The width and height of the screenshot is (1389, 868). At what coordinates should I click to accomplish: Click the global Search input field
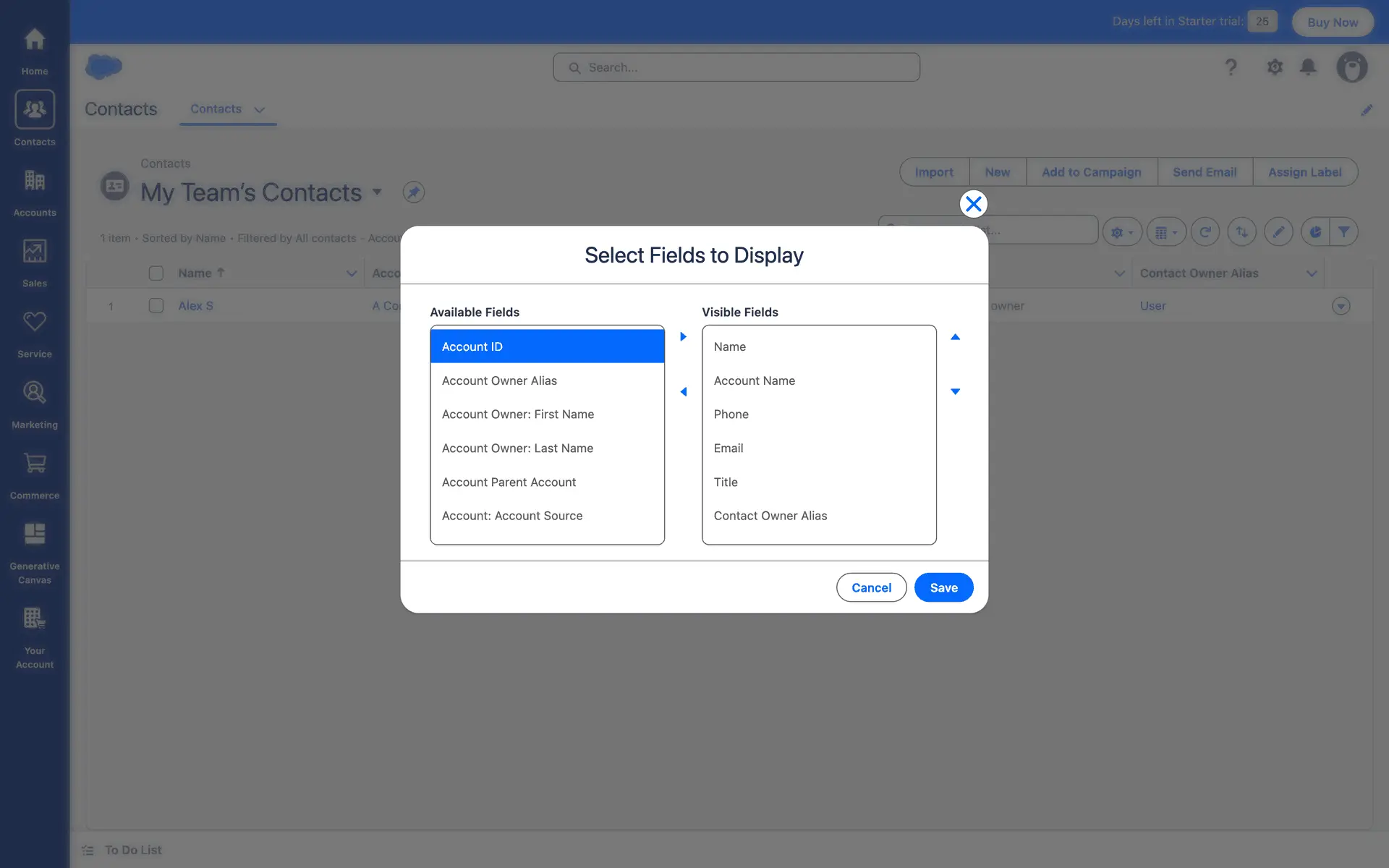point(736,67)
